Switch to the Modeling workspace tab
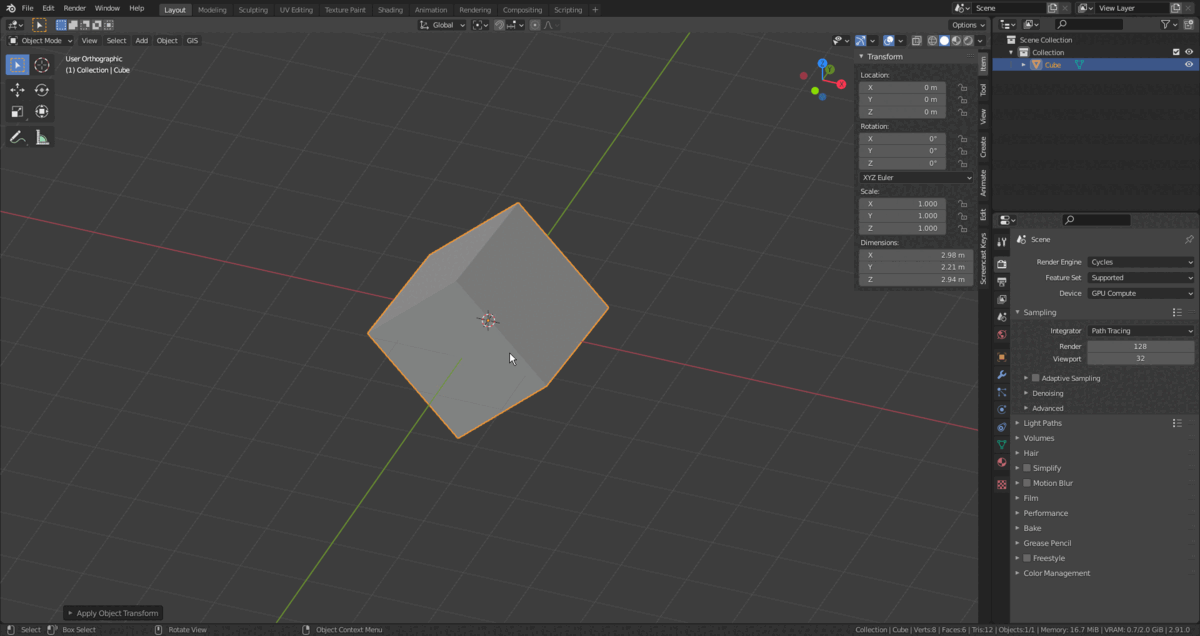Viewport: 1200px width, 636px height. 212,10
